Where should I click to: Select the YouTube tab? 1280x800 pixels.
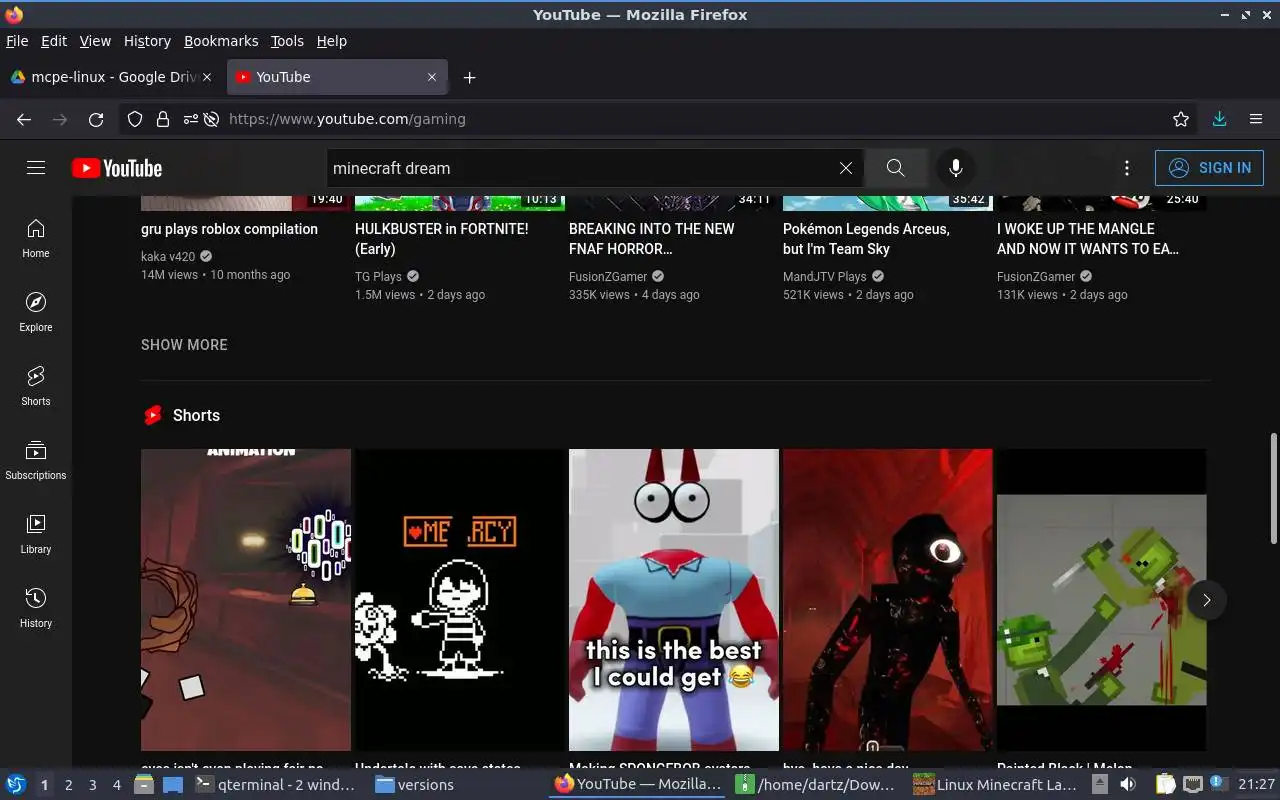(x=337, y=77)
